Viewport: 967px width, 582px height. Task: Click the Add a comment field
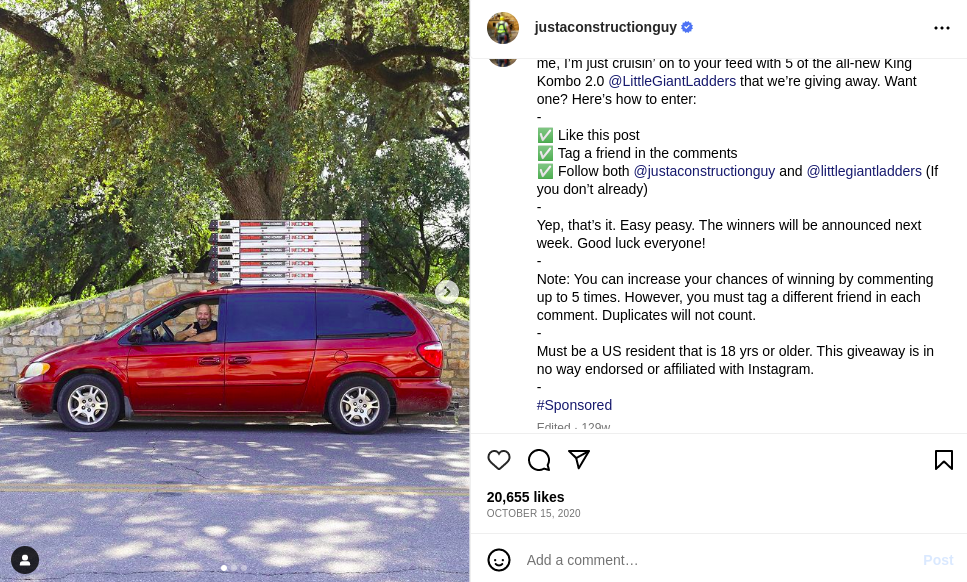pyautogui.click(x=718, y=560)
